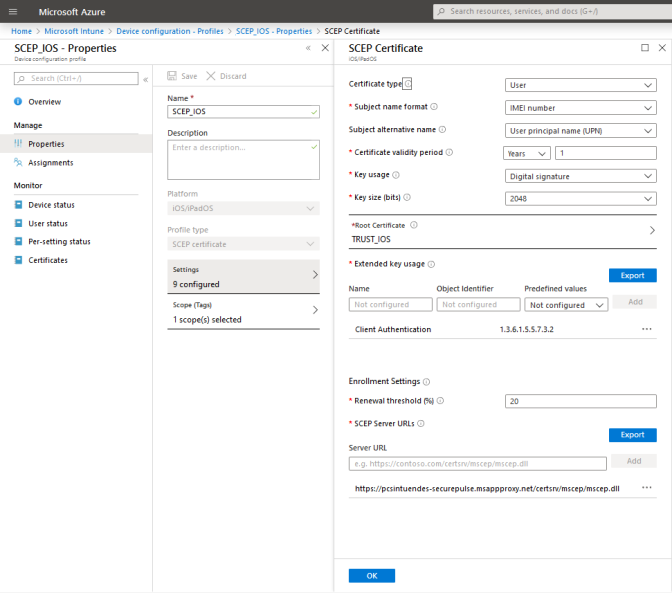
Task: Open Per-setting status under Monitor
Action: pos(59,242)
